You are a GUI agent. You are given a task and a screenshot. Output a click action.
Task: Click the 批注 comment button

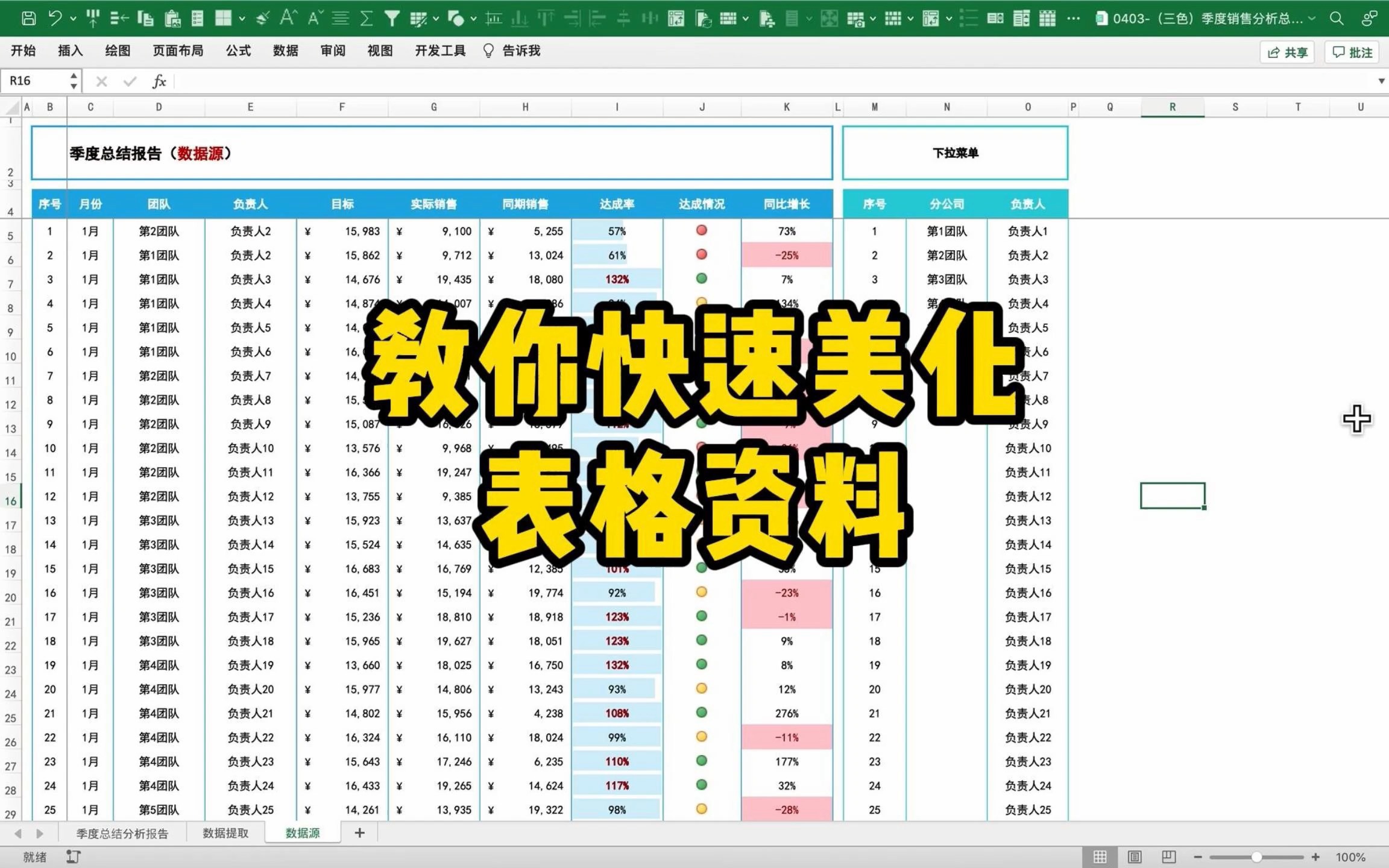click(x=1352, y=52)
